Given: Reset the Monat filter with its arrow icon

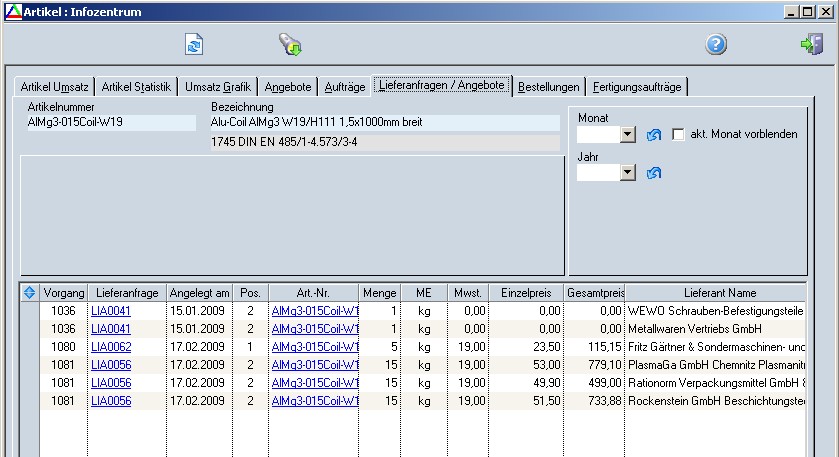Looking at the screenshot, I should (654, 134).
